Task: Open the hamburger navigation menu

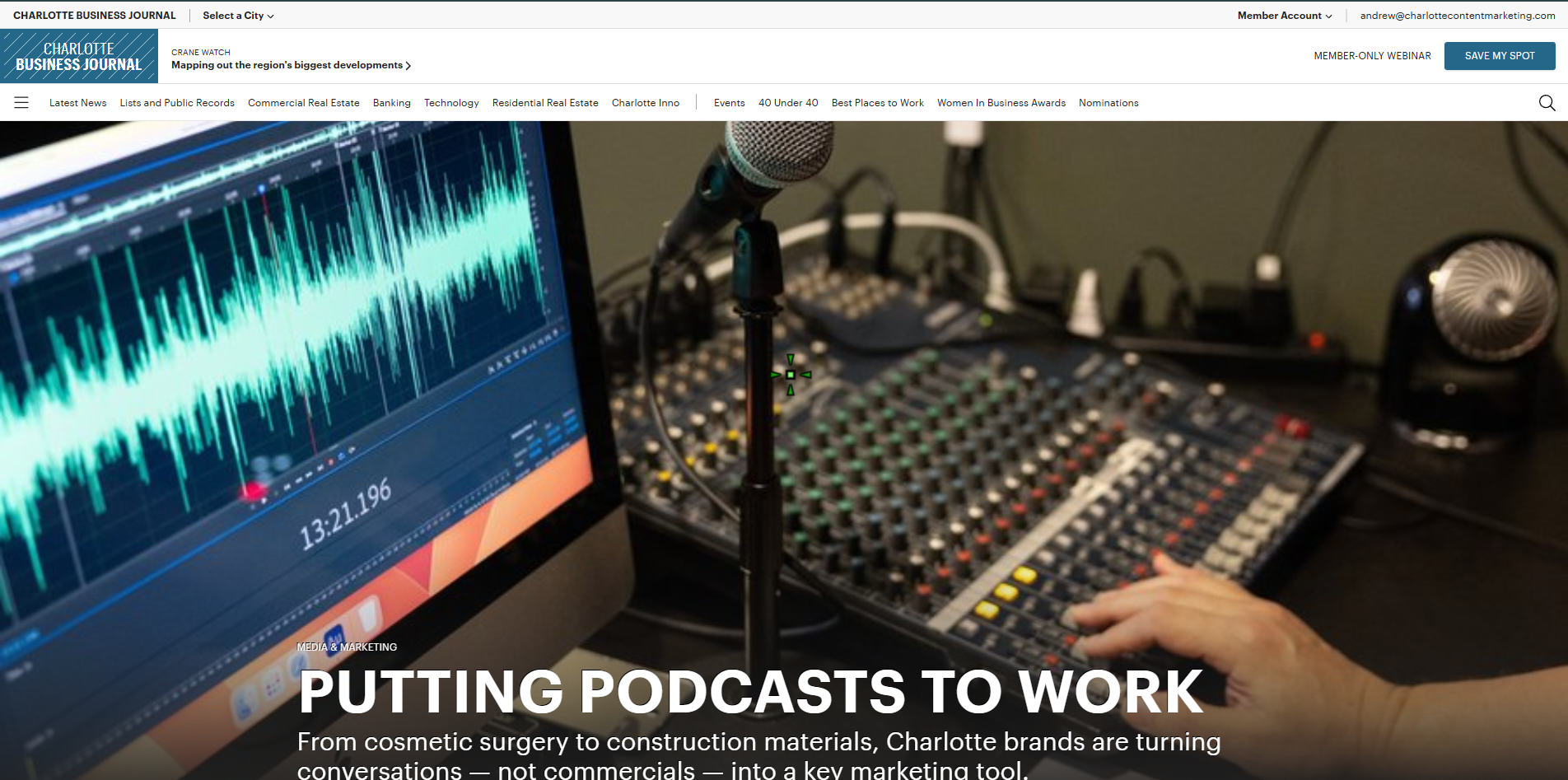Action: pos(21,102)
